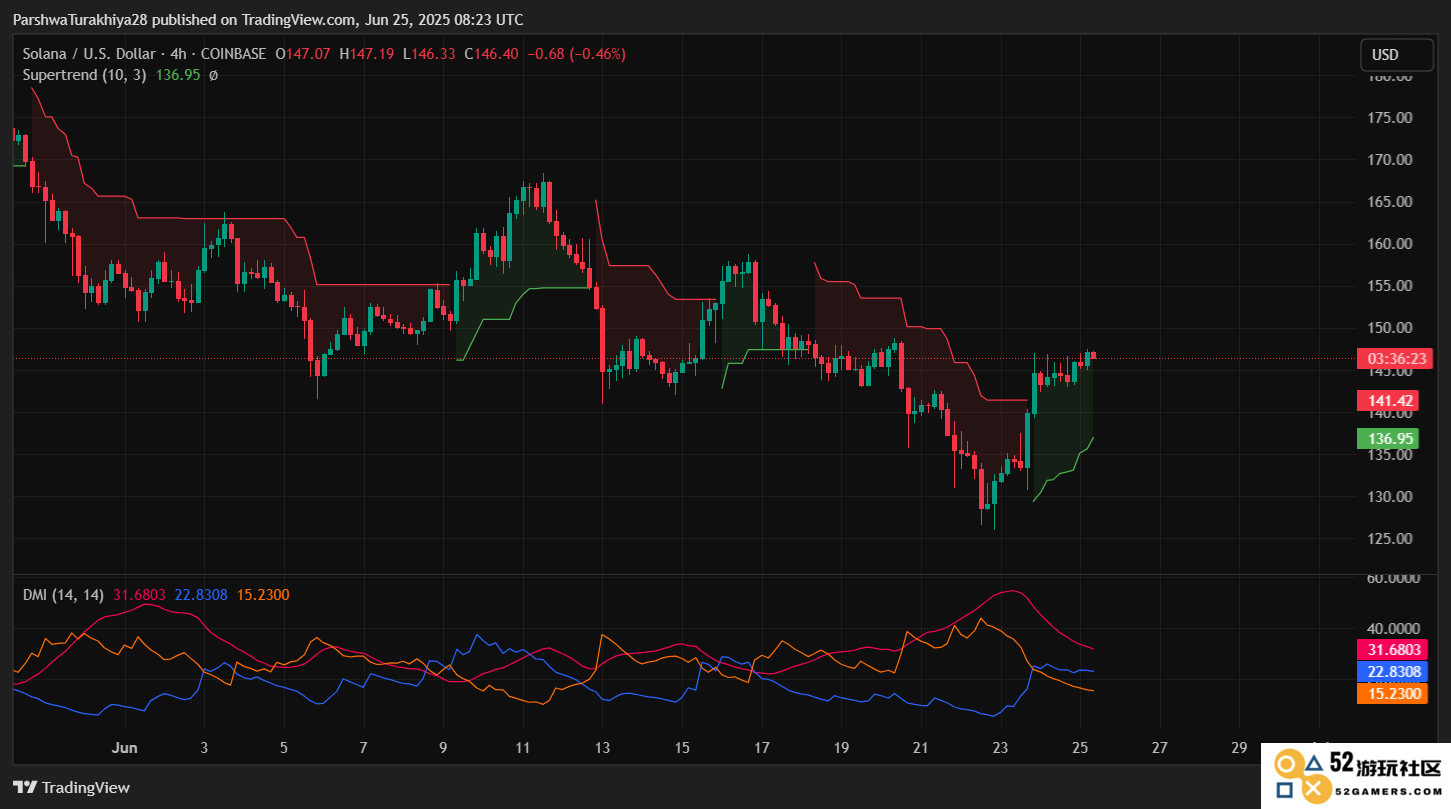This screenshot has width=1451, height=809.
Task: Click the date 11 on the time axis
Action: pyautogui.click(x=522, y=748)
